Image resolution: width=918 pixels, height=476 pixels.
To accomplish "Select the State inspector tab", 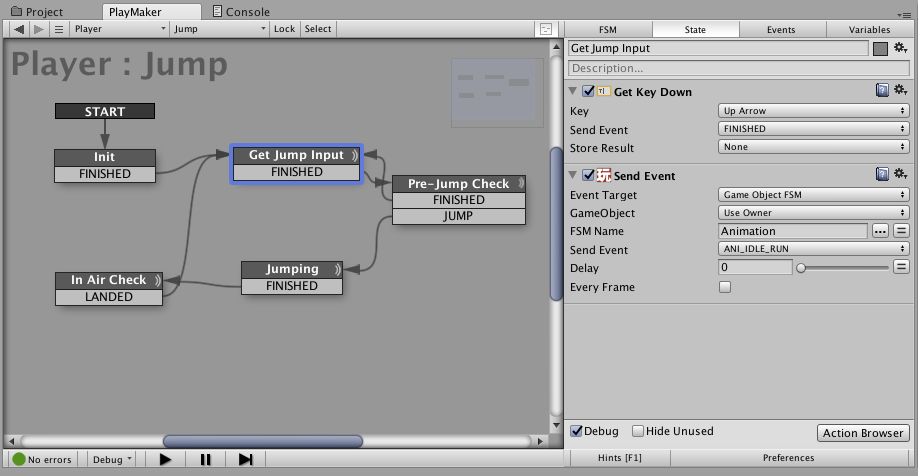I will coord(695,29).
